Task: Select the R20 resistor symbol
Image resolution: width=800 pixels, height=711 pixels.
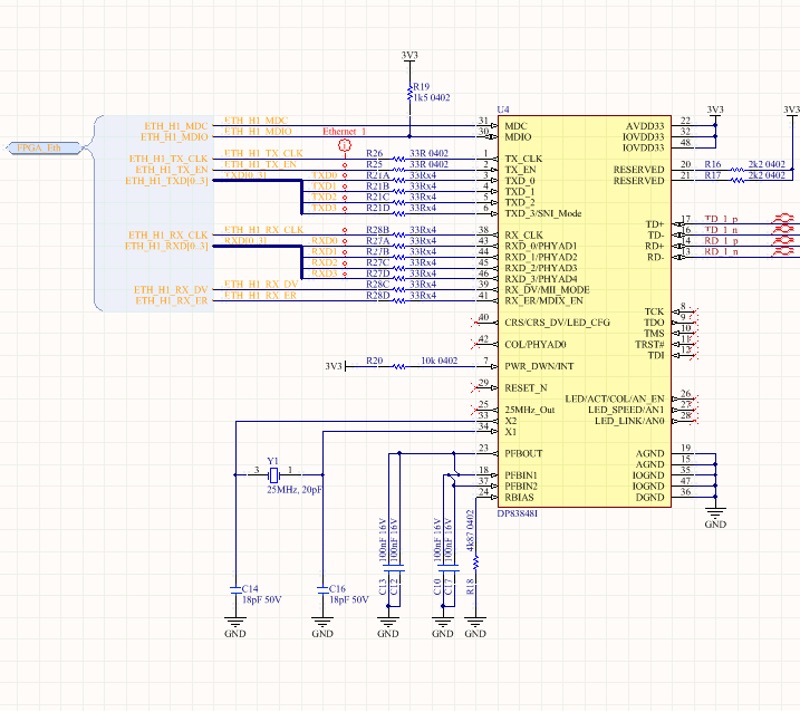Action: tap(399, 366)
